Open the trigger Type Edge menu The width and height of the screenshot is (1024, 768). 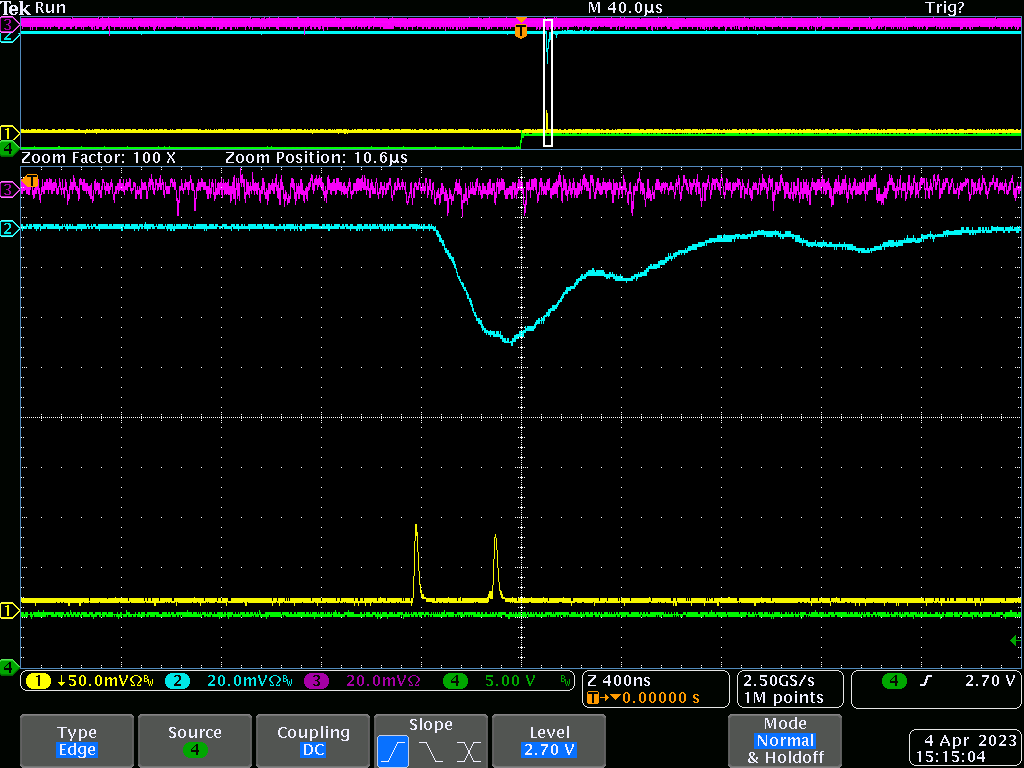pos(77,741)
